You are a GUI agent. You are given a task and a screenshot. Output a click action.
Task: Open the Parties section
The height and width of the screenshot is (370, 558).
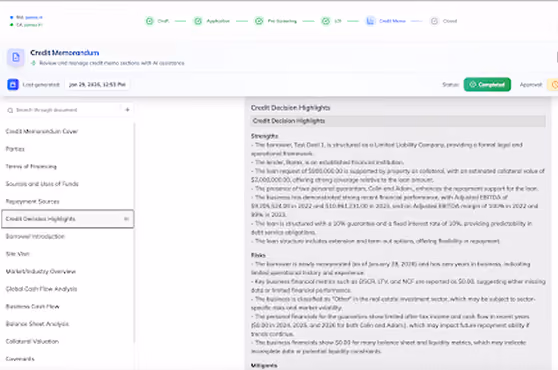pyautogui.click(x=15, y=149)
